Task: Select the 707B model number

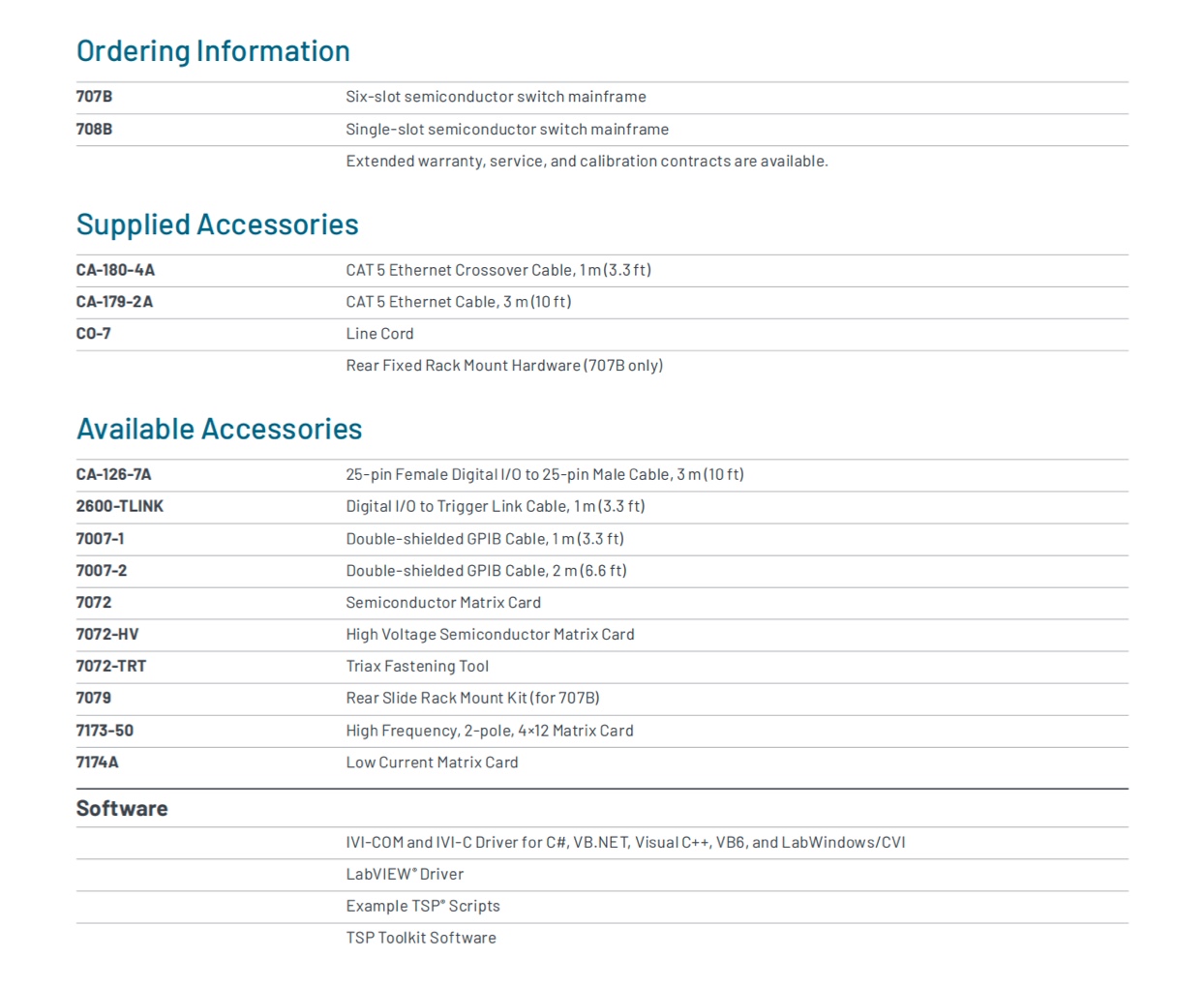Action: tap(94, 97)
